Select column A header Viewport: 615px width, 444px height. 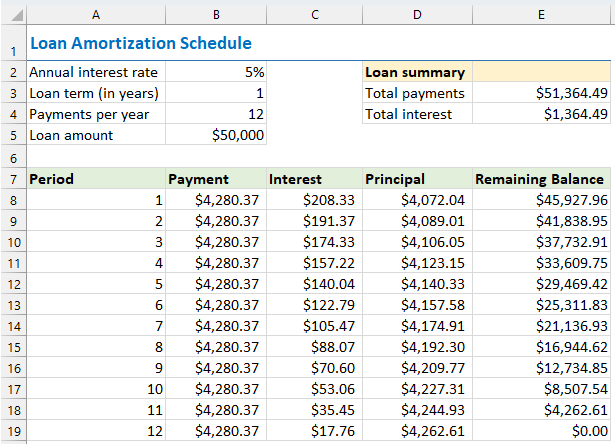click(x=95, y=13)
